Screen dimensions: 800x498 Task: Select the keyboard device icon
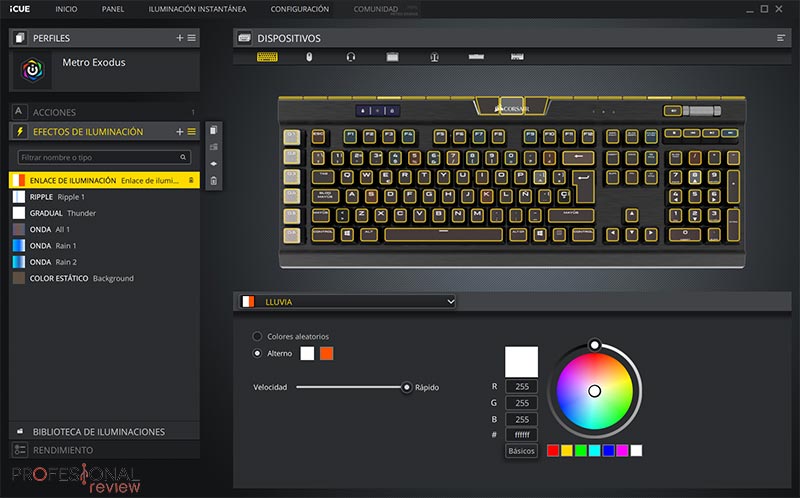pos(267,57)
